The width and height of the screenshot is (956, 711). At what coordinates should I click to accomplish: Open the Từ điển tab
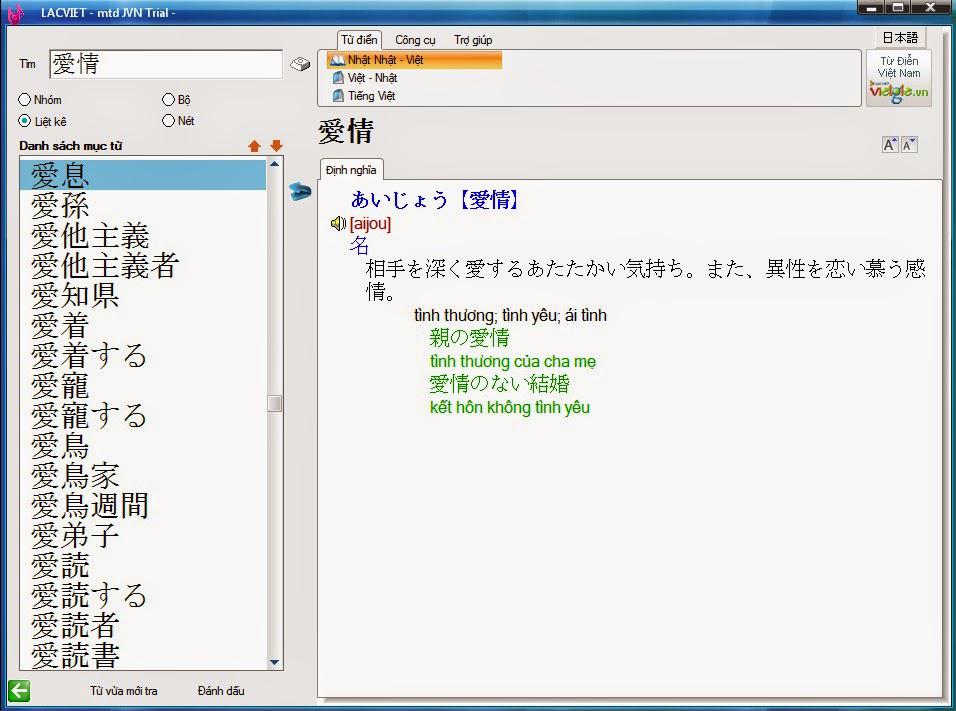coord(359,40)
